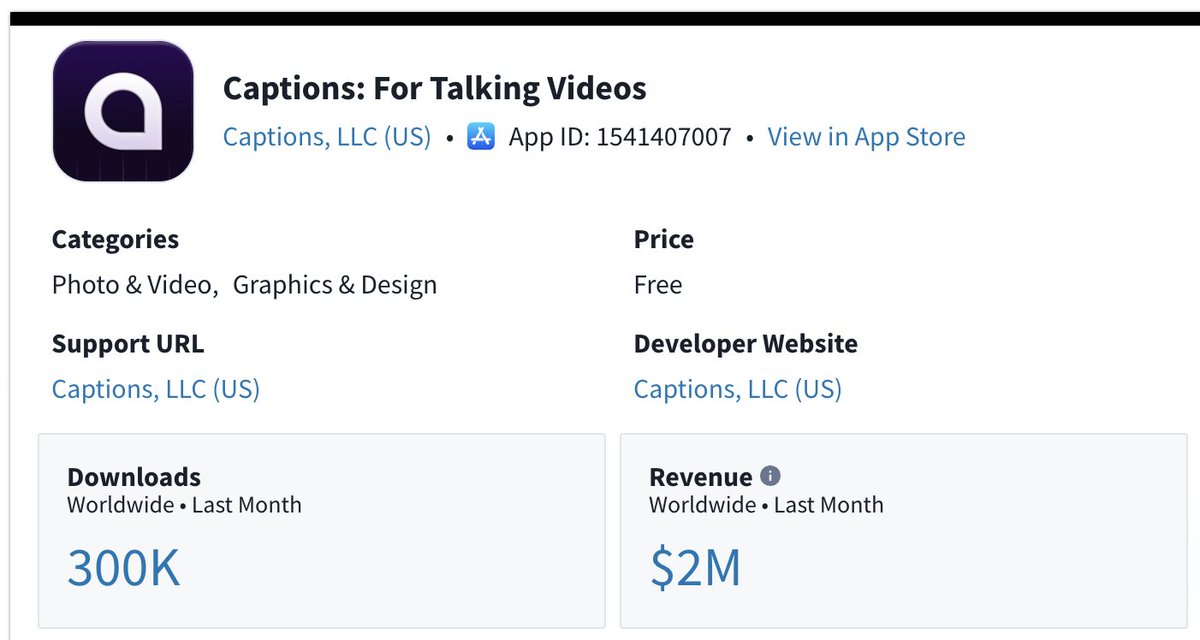The width and height of the screenshot is (1200, 640).
Task: Click the Captions app logo icon
Action: [x=123, y=111]
